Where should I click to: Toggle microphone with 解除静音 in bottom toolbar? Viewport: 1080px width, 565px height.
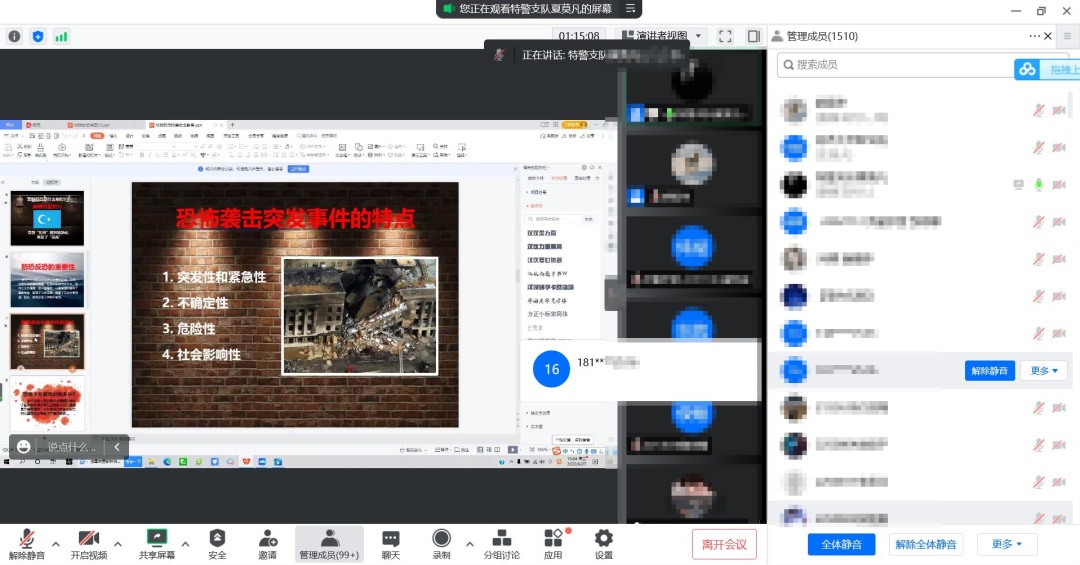point(27,543)
